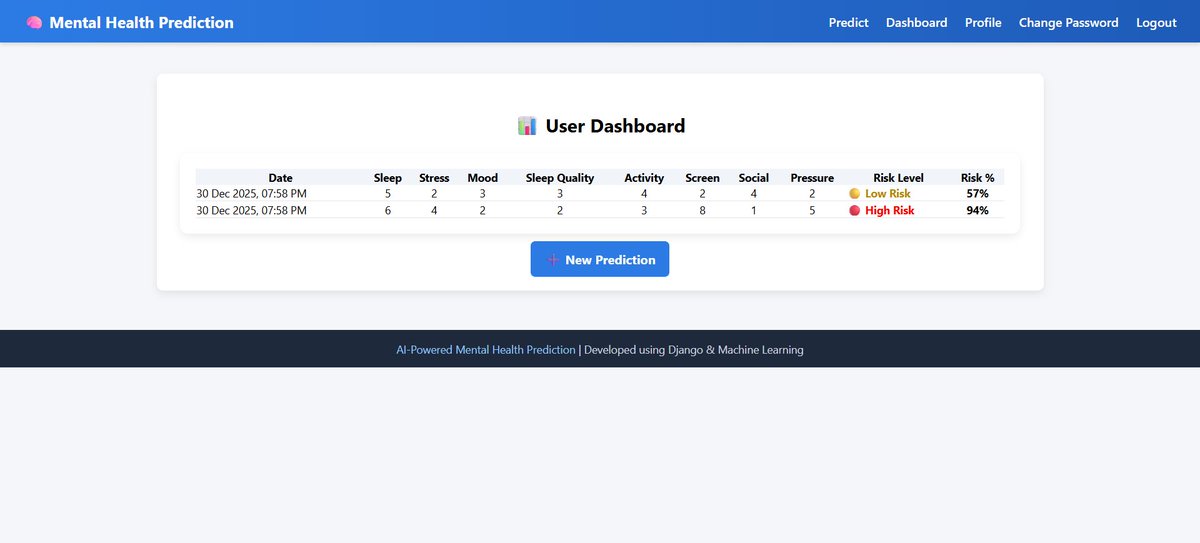This screenshot has height=543, width=1200.
Task: Click the 94% risk value
Action: tap(977, 210)
